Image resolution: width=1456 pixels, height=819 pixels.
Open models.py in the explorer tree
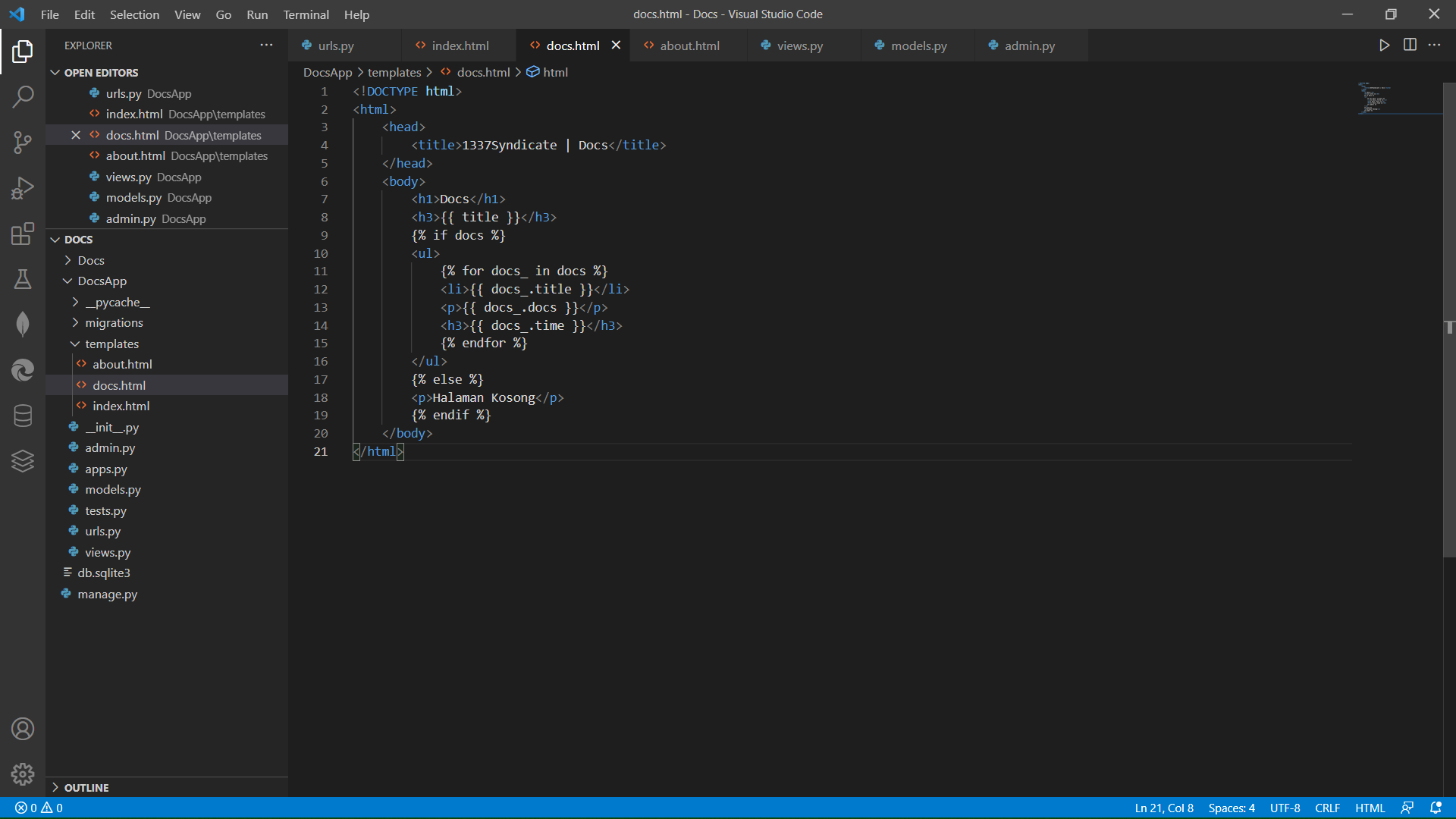113,490
